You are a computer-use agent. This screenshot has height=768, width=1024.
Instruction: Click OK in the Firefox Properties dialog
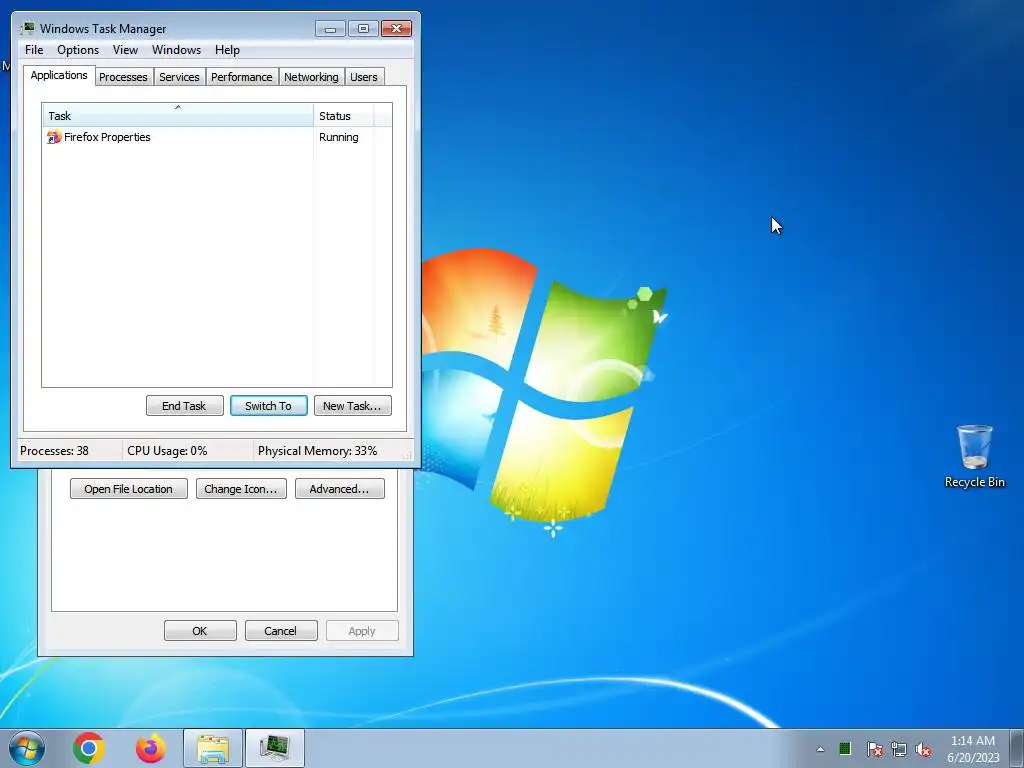pyautogui.click(x=200, y=631)
